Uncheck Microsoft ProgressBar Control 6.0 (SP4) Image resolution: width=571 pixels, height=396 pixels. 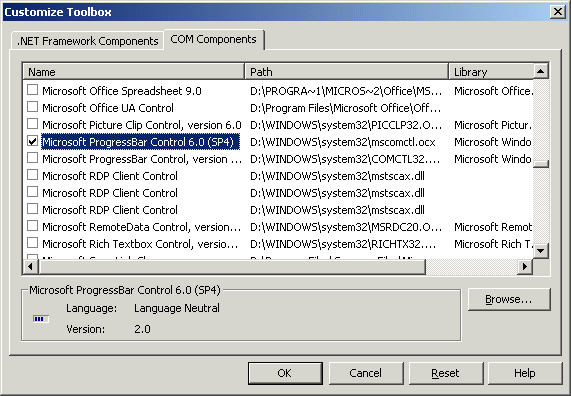(x=32, y=141)
